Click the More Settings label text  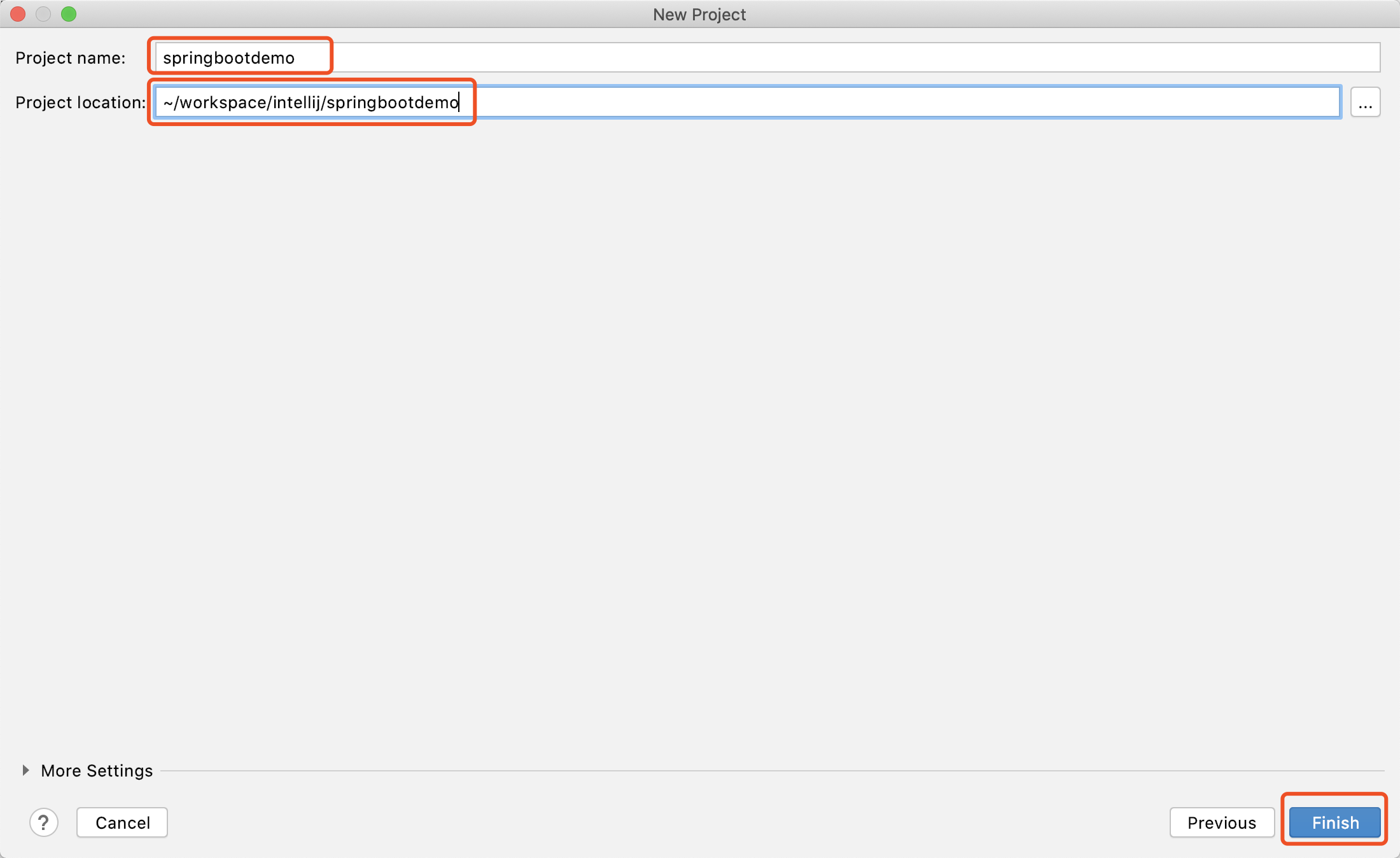tap(97, 771)
